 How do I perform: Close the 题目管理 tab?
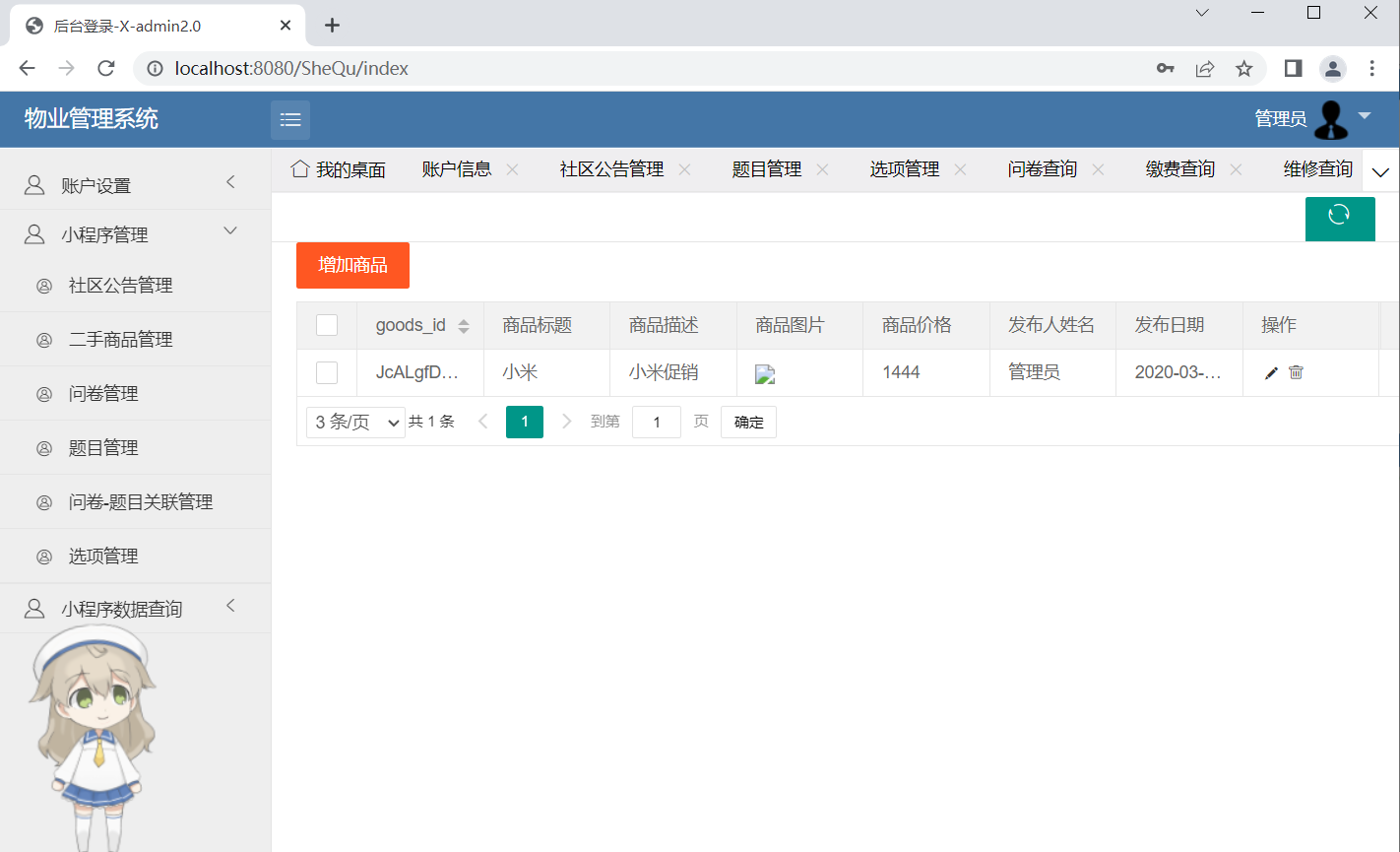click(822, 169)
